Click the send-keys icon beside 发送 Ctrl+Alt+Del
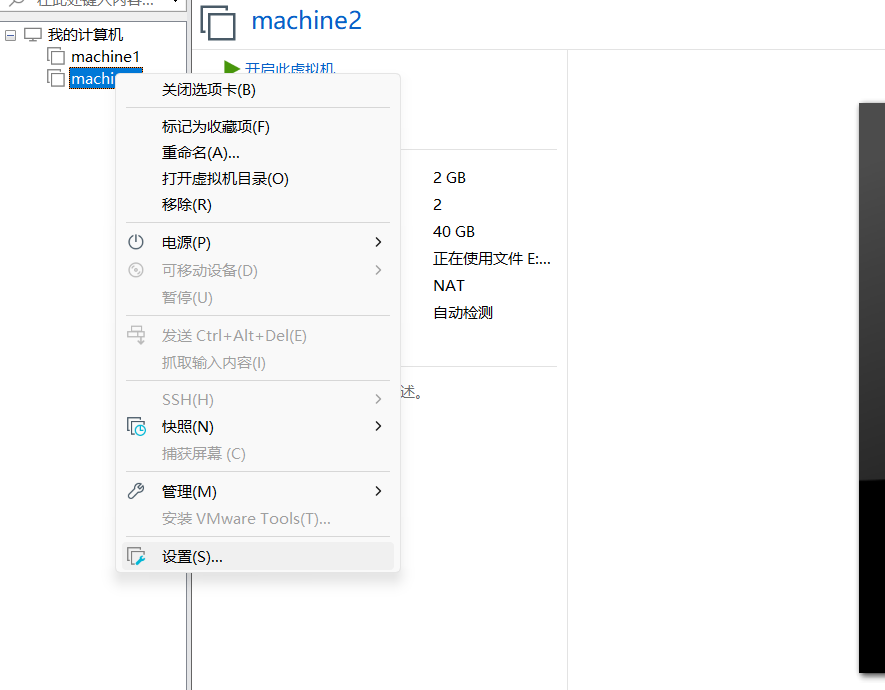Viewport: 885px width, 690px height. point(136,335)
